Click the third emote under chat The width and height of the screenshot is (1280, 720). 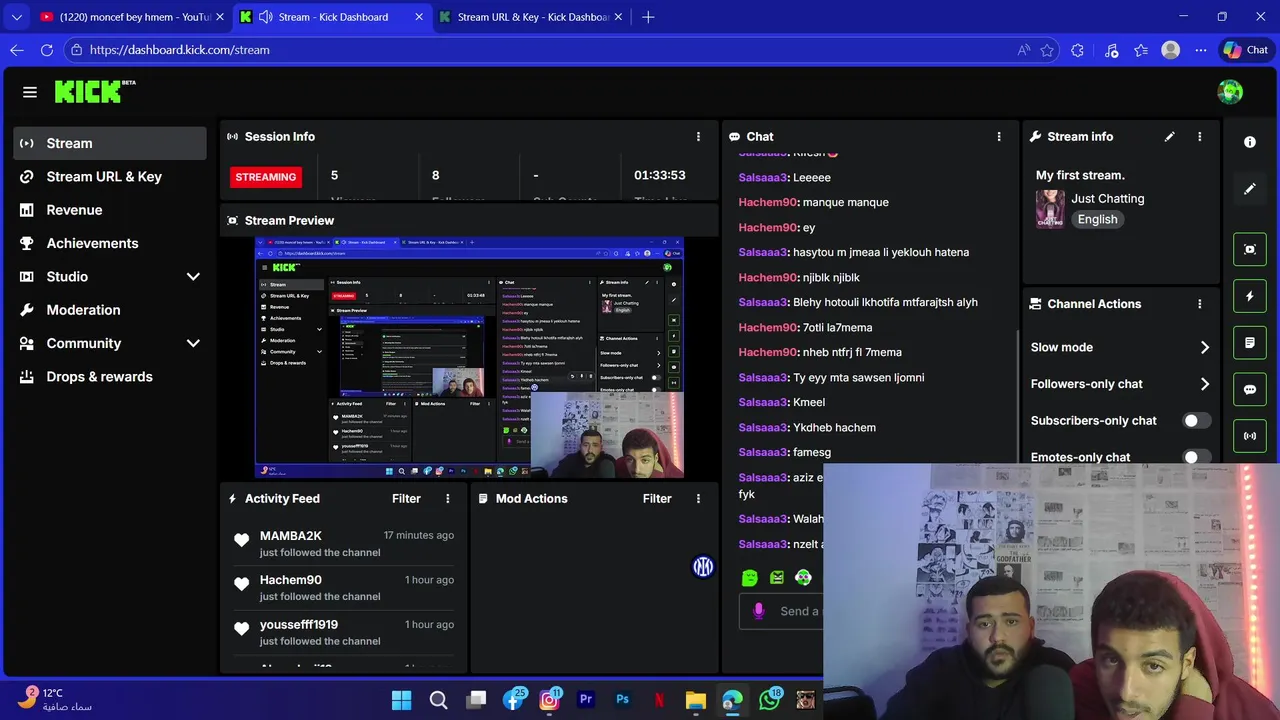click(x=803, y=578)
